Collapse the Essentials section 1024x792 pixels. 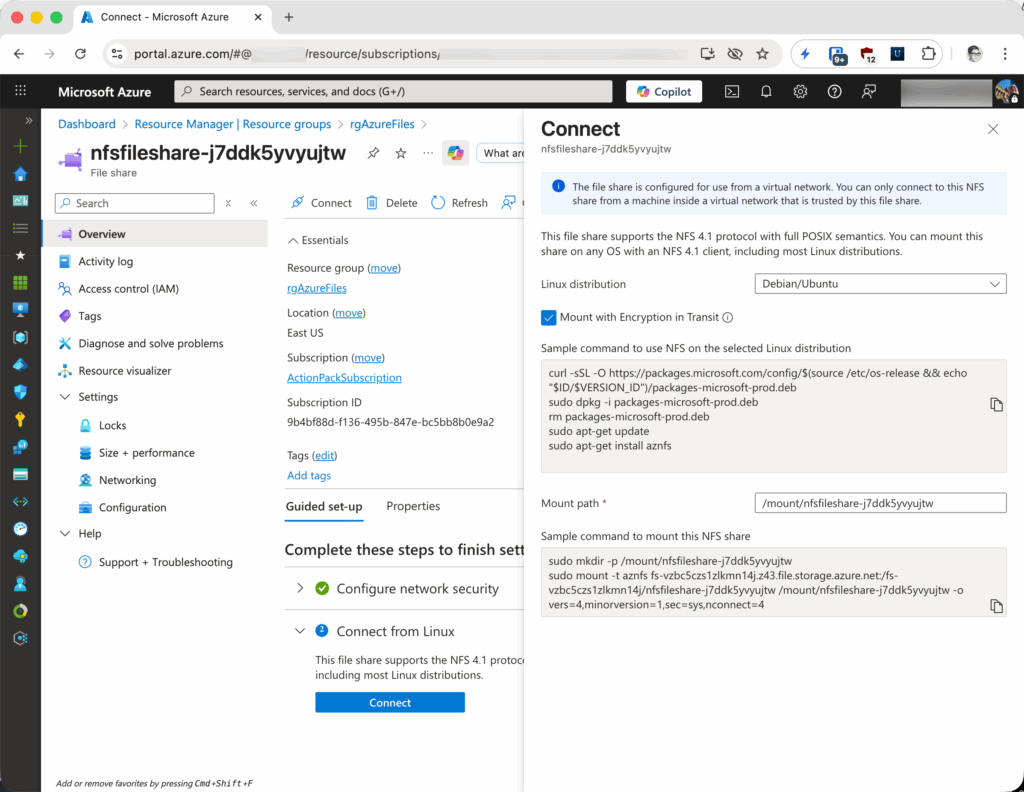[293, 240]
